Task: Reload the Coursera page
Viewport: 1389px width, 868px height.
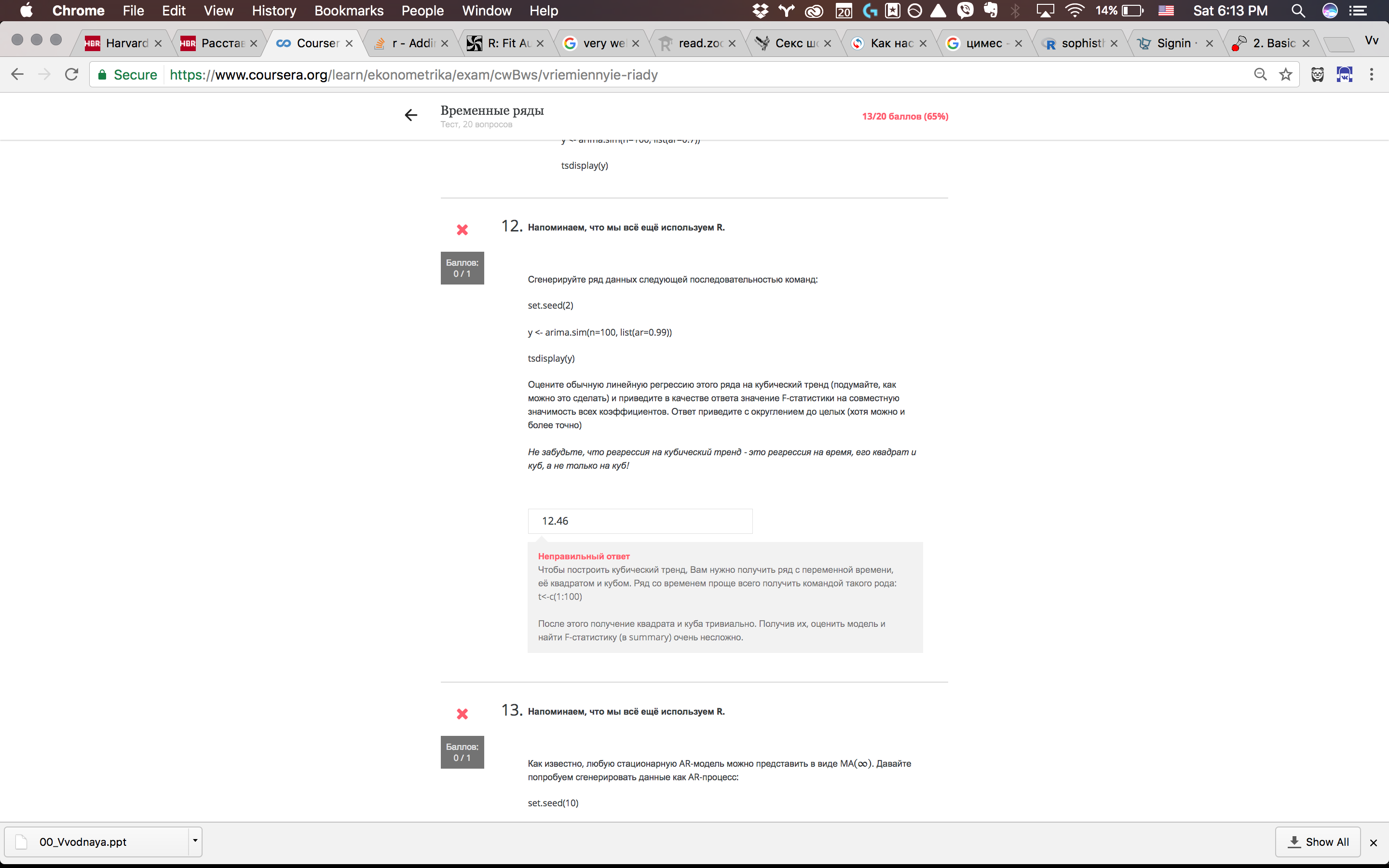Action: [x=72, y=75]
